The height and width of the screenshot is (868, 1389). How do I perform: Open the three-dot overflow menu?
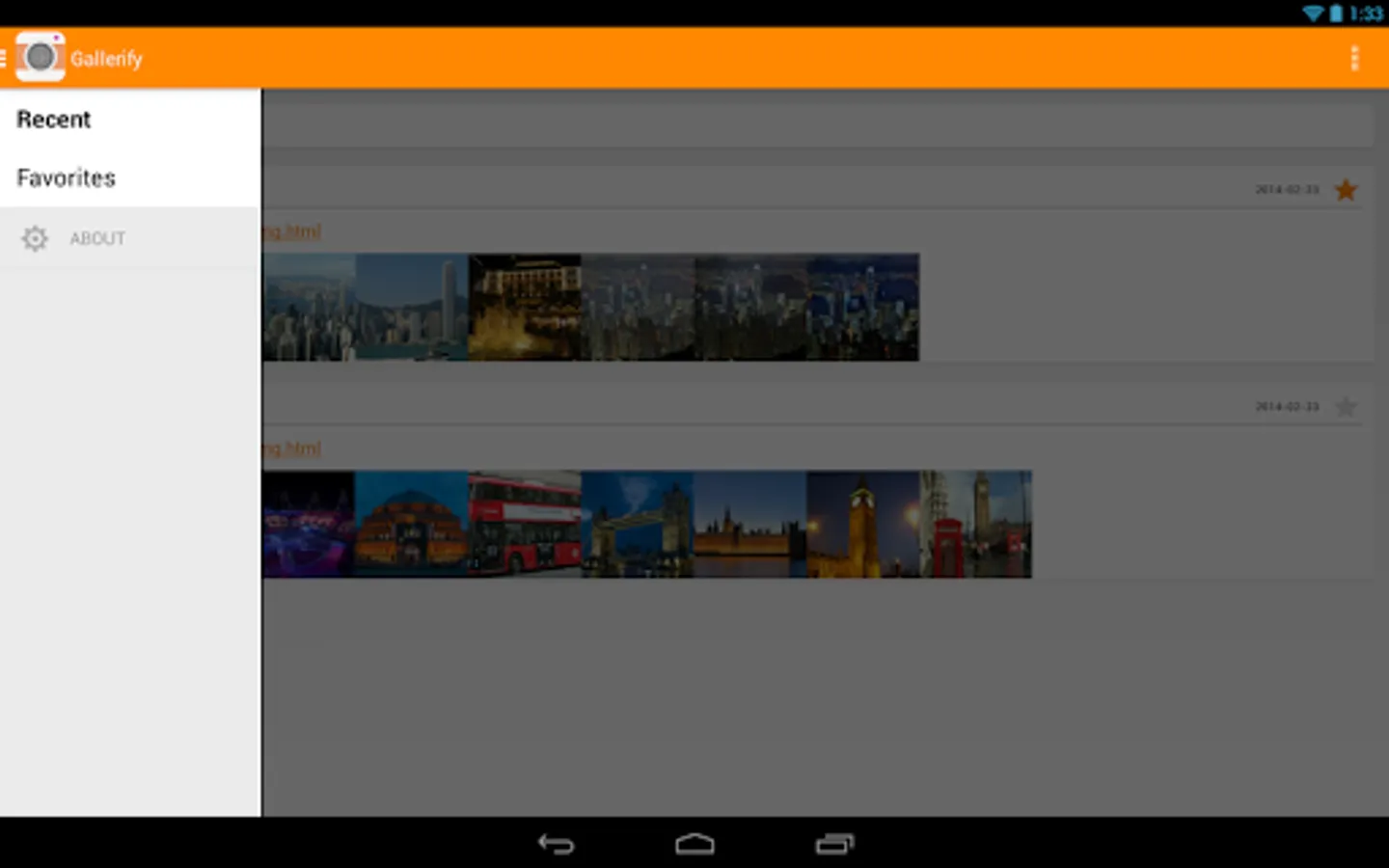tap(1354, 59)
